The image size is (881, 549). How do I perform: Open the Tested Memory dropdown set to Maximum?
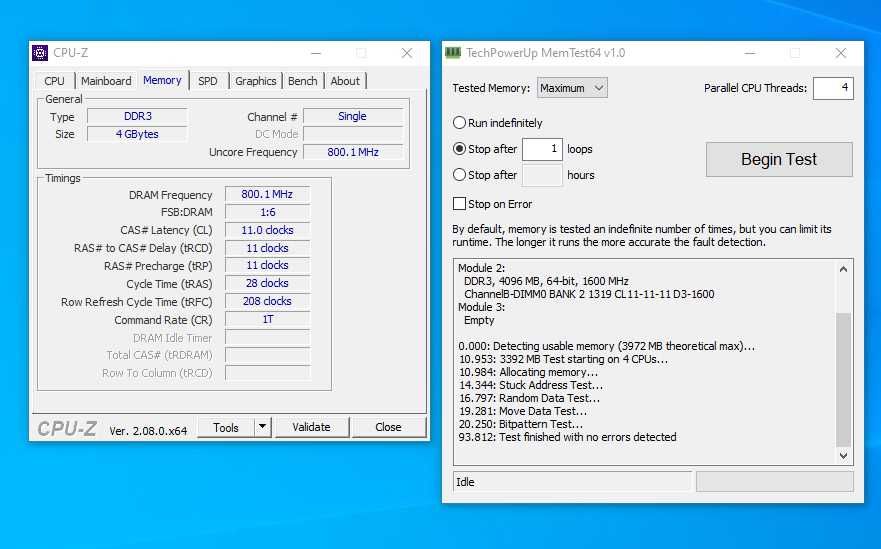click(x=572, y=88)
